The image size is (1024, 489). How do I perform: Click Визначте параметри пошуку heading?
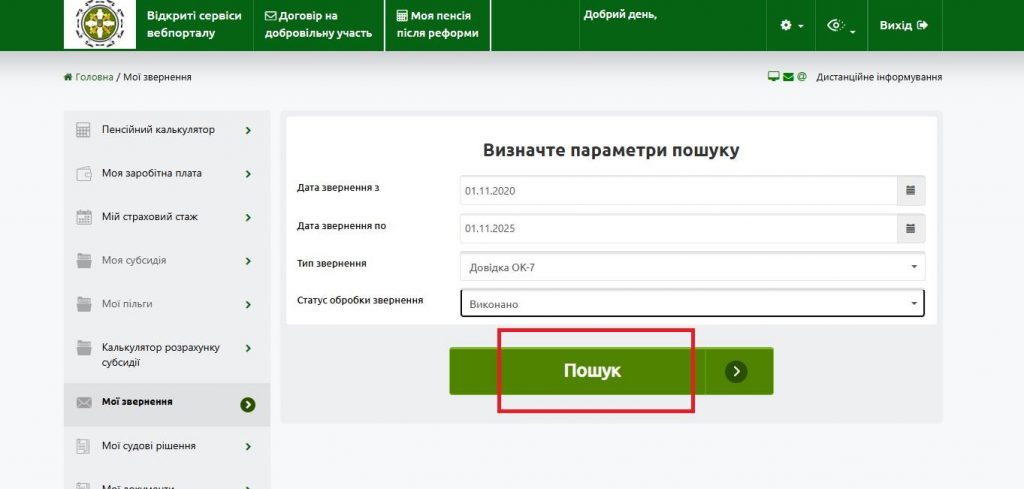611,150
